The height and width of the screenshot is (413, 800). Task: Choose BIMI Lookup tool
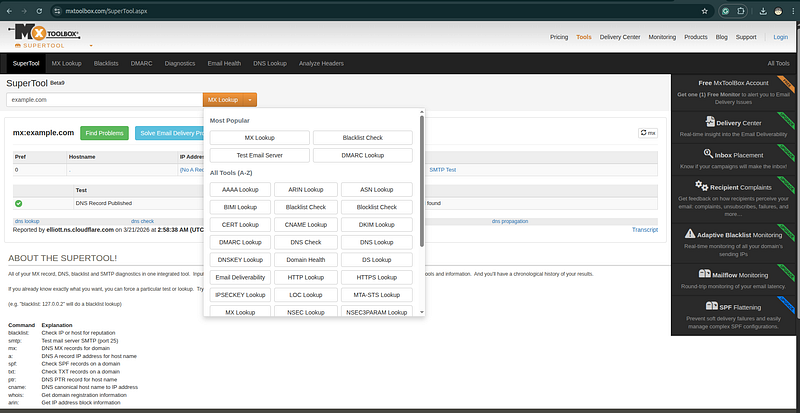pos(240,207)
